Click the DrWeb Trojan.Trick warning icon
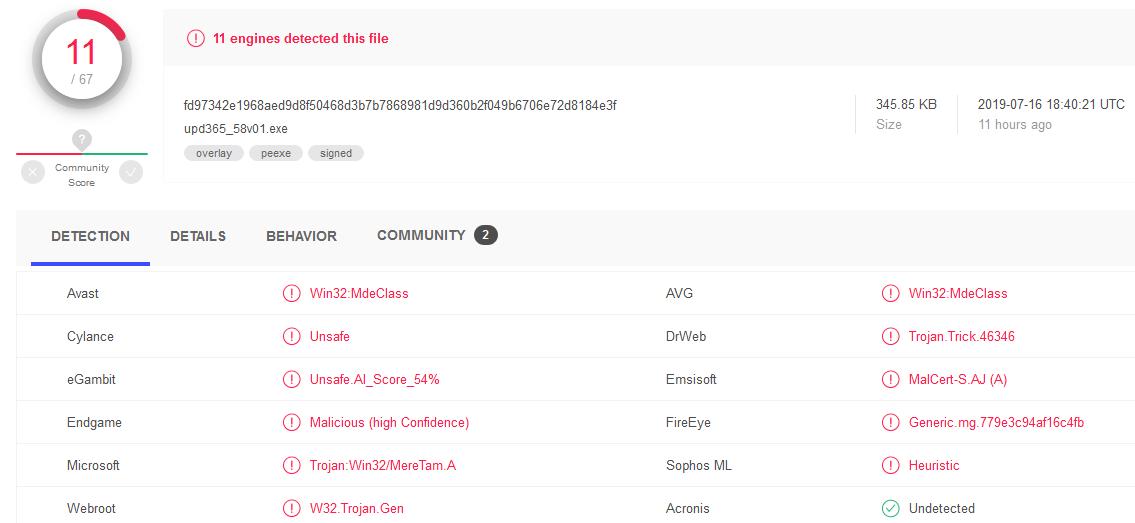The image size is (1135, 523). tap(890, 337)
